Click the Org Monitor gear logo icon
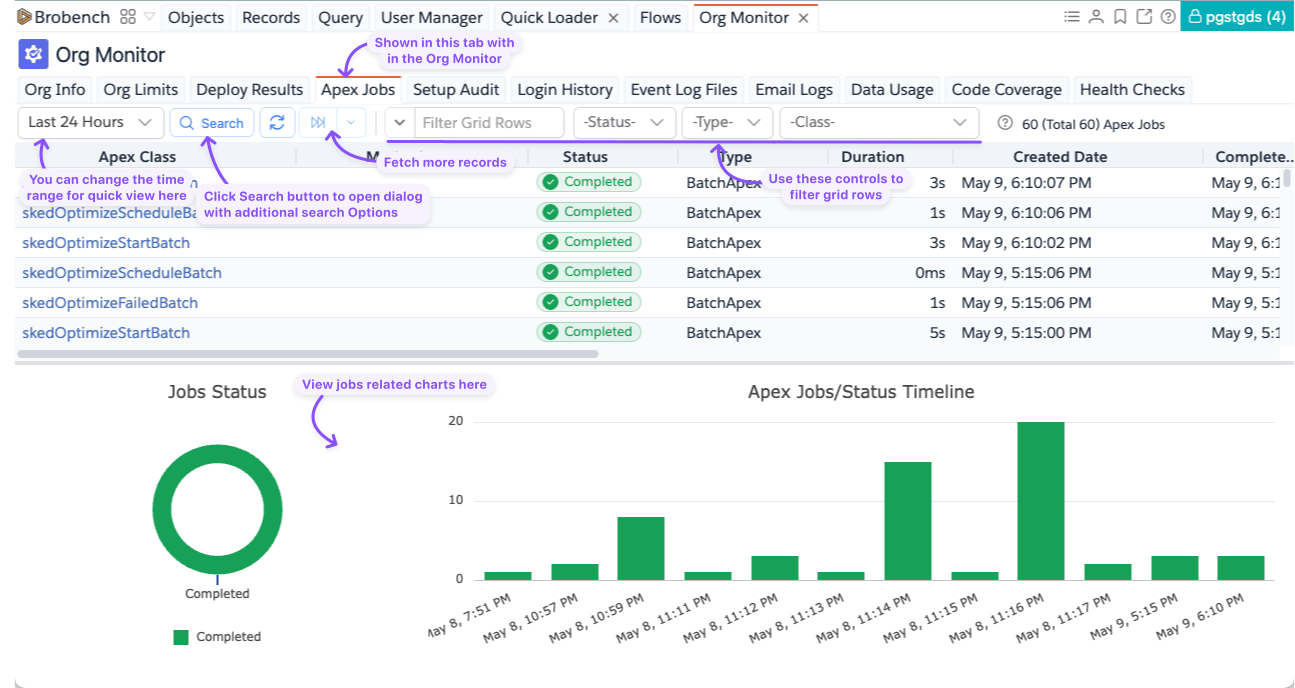 pyautogui.click(x=34, y=54)
